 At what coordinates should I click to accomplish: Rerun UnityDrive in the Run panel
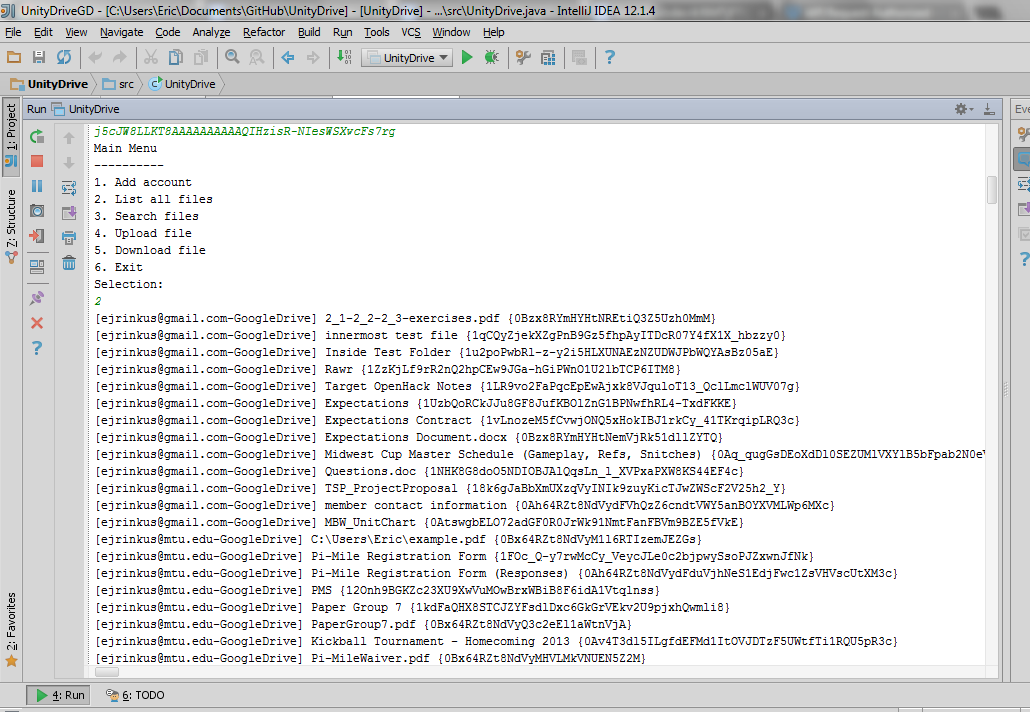pyautogui.click(x=37, y=137)
